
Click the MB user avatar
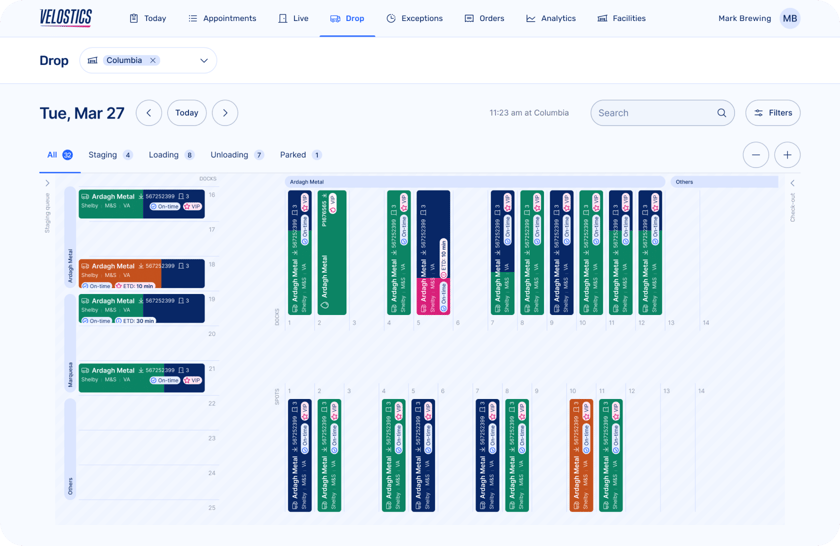click(790, 18)
